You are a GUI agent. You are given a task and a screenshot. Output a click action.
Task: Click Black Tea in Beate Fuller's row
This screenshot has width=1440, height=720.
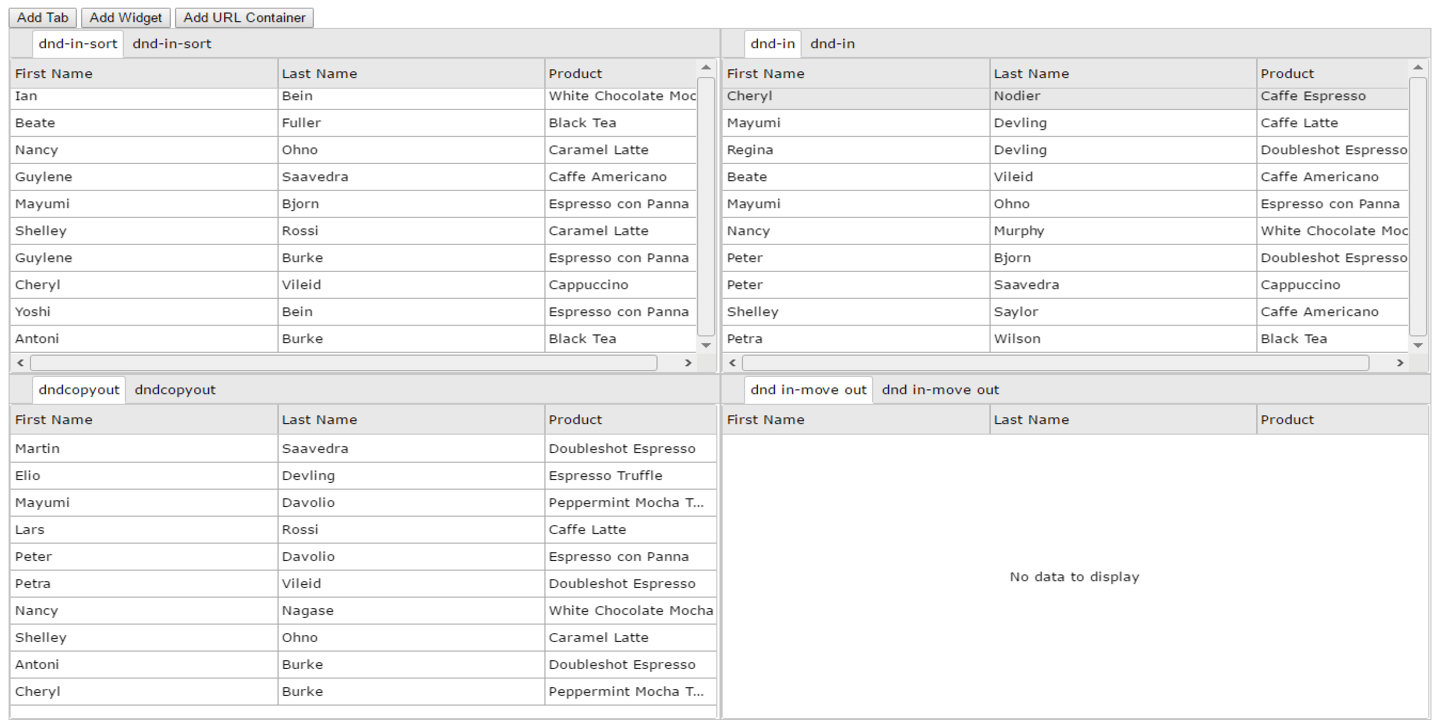coord(621,123)
